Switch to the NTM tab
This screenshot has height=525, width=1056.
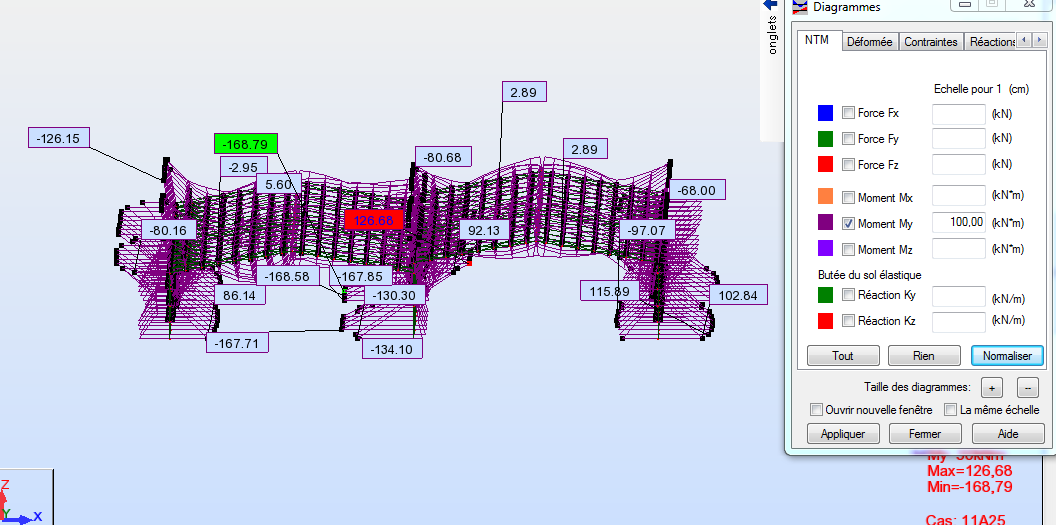coord(818,40)
